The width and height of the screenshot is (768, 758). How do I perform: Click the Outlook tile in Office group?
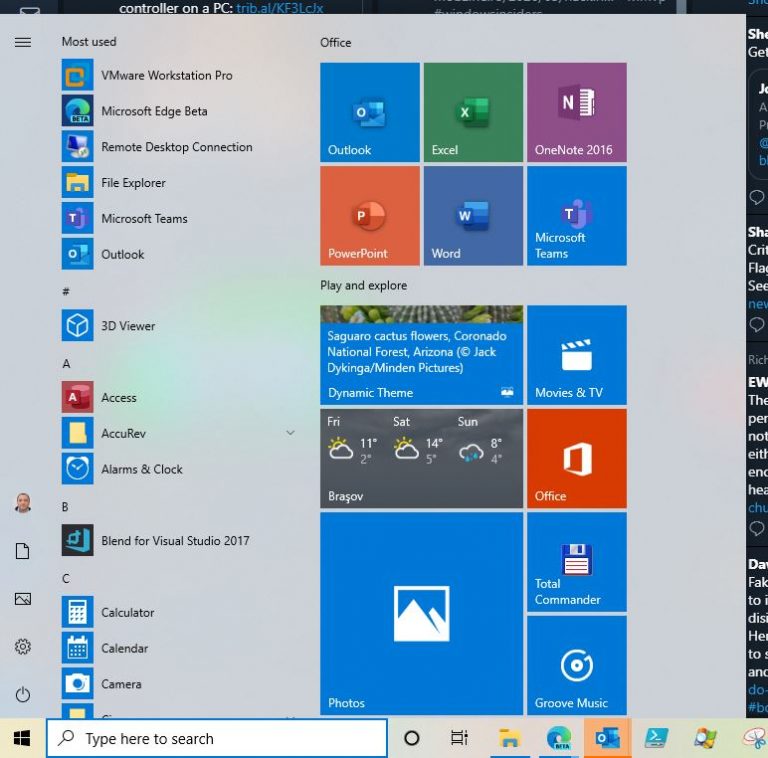370,112
